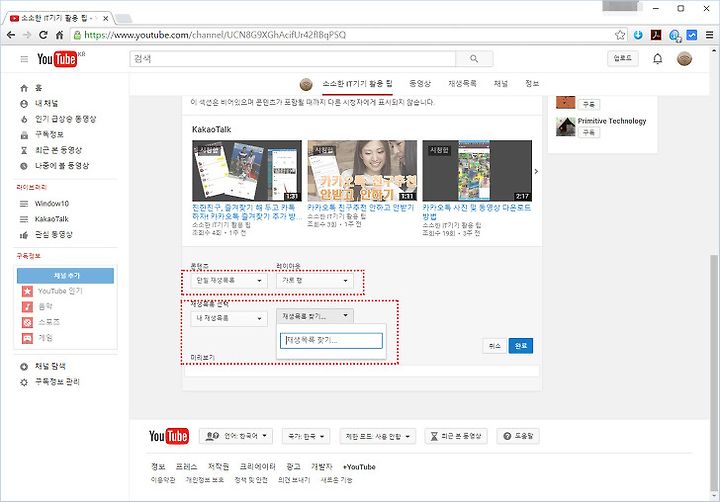Open the content type dropdown
This screenshot has height=502, width=720.
pos(229,281)
